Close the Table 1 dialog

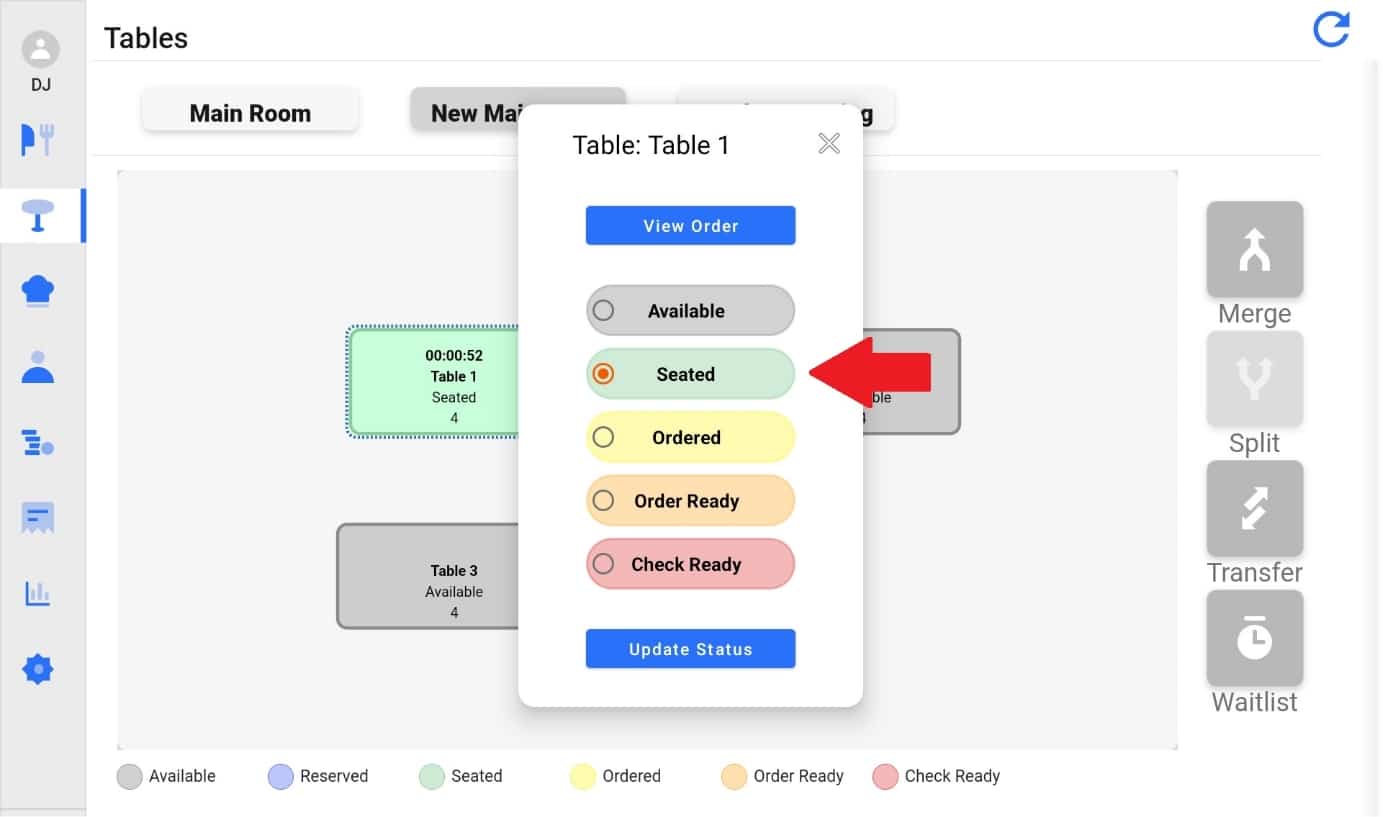tap(829, 144)
